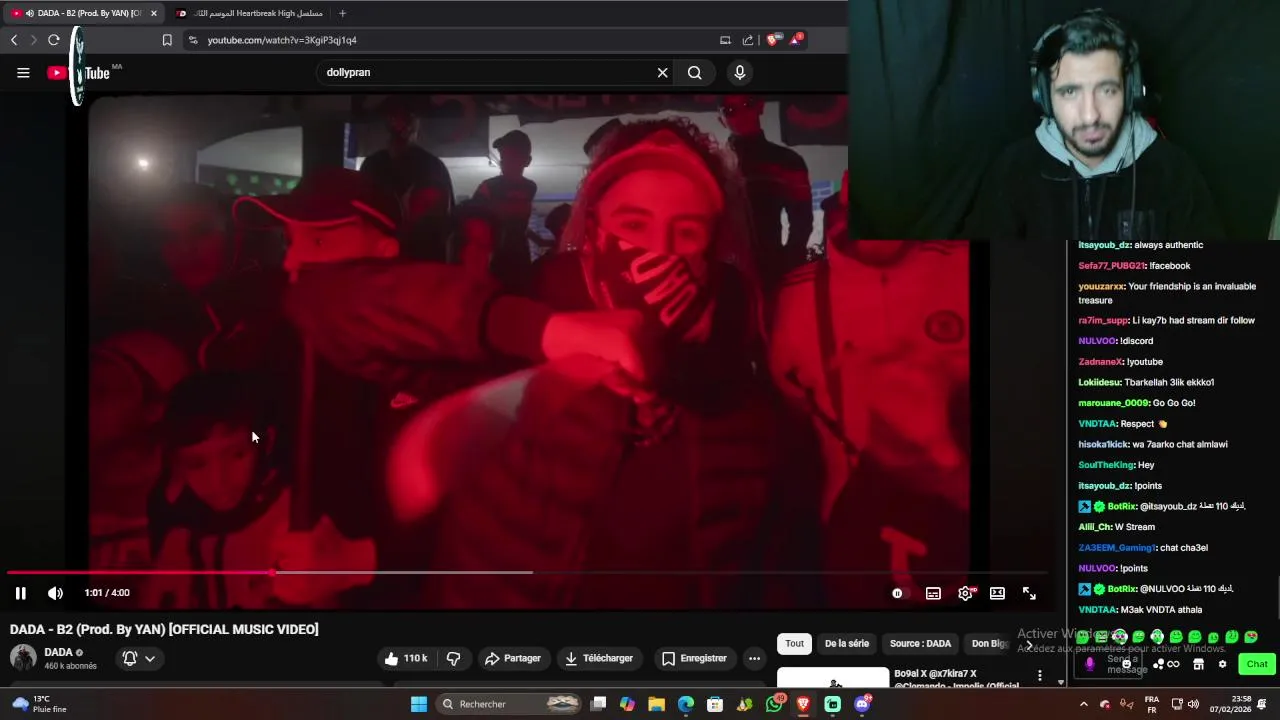Start voice search with the microphone icon
The width and height of the screenshot is (1280, 720).
pyautogui.click(x=740, y=72)
